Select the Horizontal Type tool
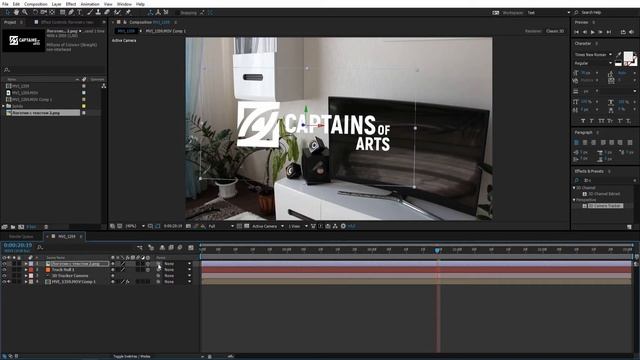Screen dimensions: 640x360 click(79, 13)
